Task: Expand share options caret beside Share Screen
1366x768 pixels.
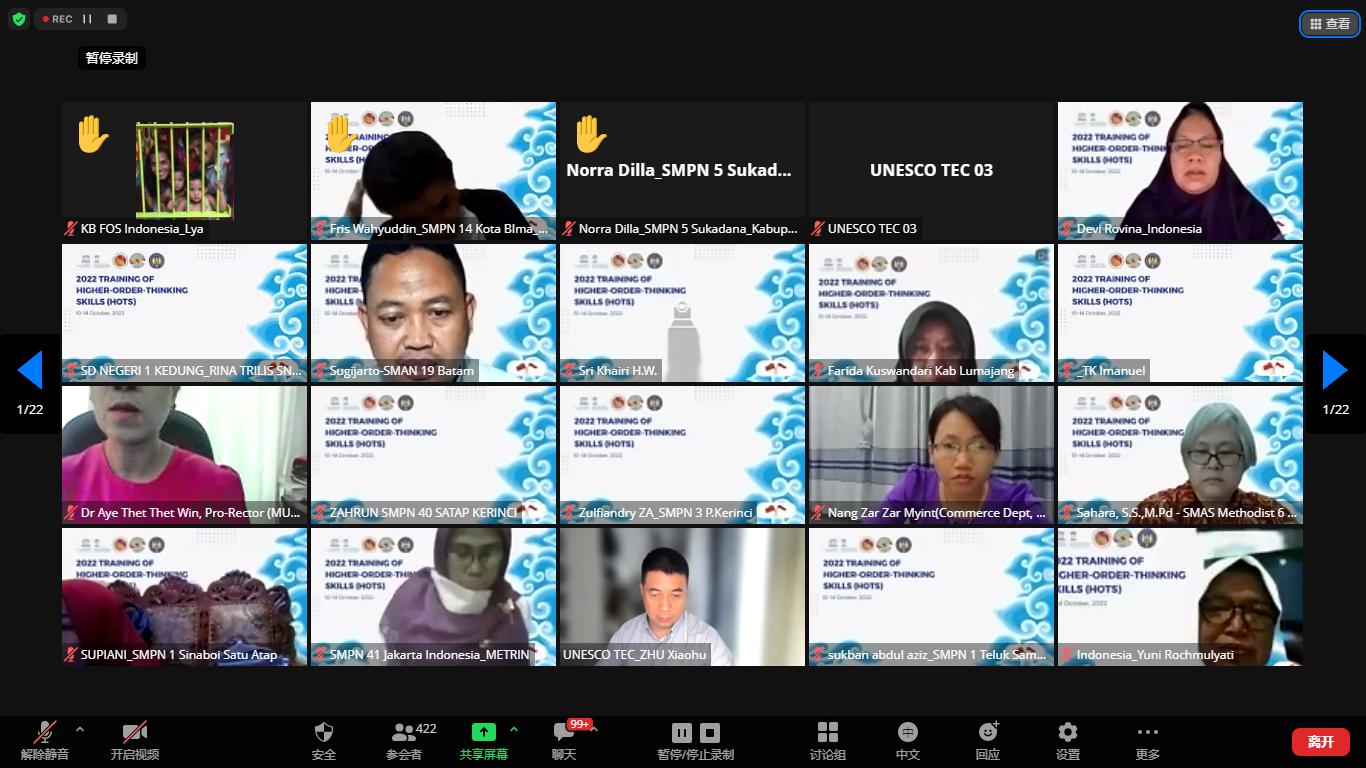Action: 514,729
